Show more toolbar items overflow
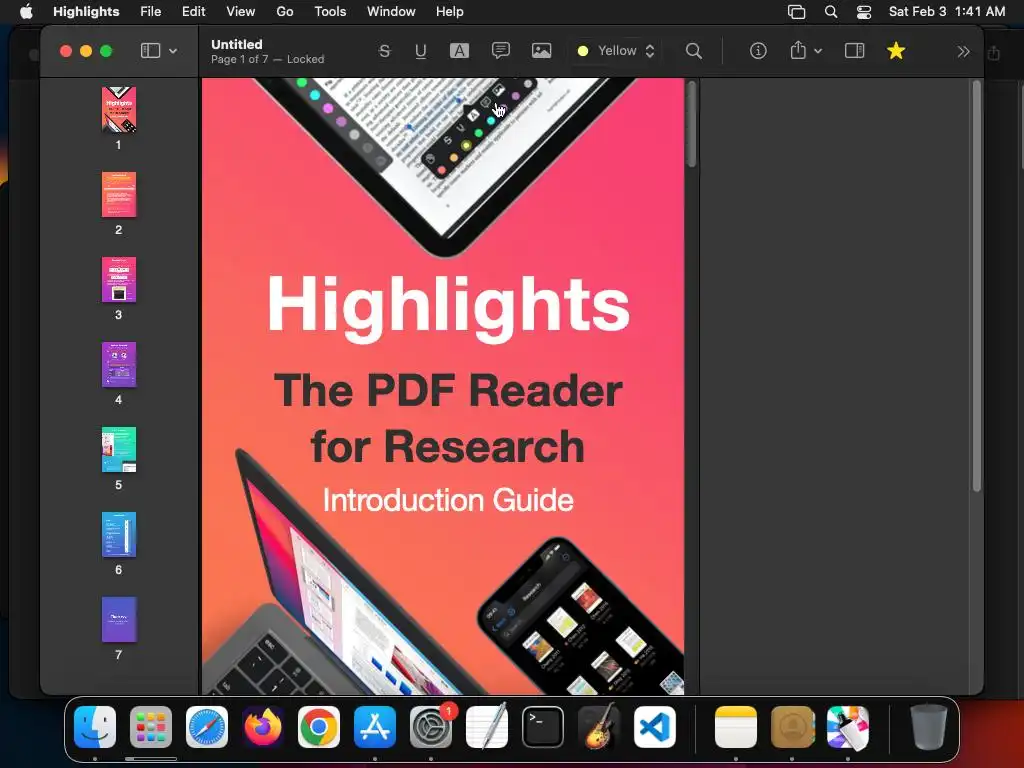 pyautogui.click(x=963, y=51)
